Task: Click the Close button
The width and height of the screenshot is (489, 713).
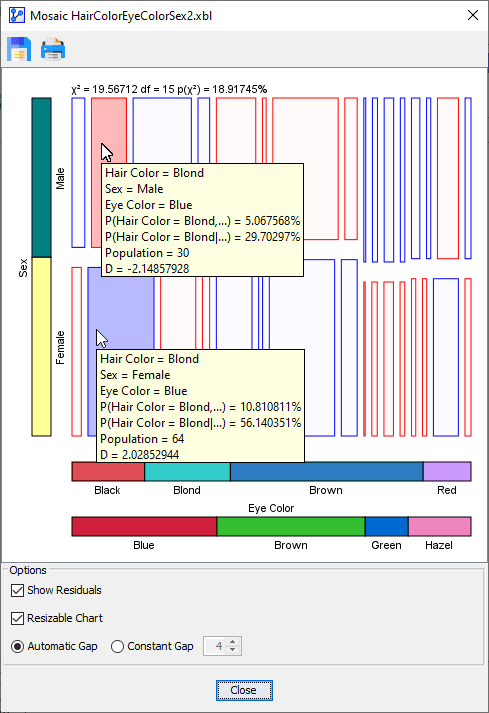Action: [244, 690]
